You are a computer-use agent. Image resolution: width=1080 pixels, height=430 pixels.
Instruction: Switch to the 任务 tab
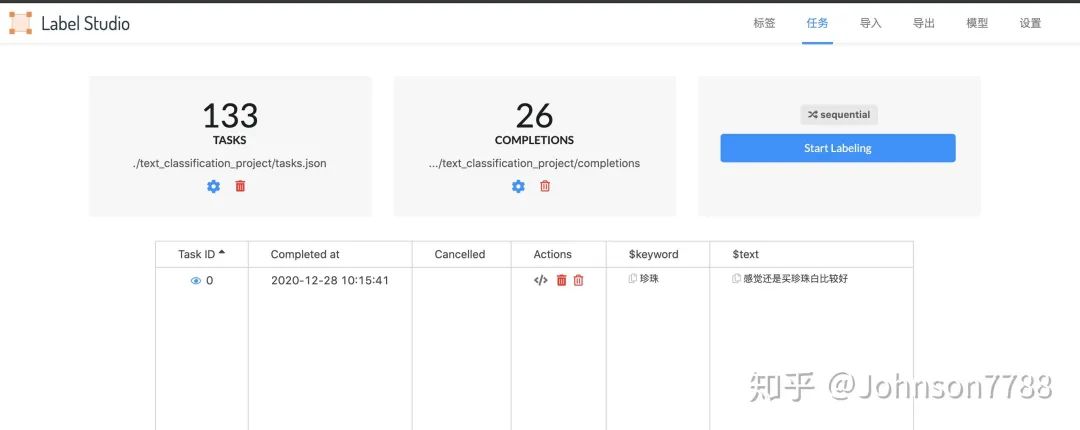(x=818, y=23)
